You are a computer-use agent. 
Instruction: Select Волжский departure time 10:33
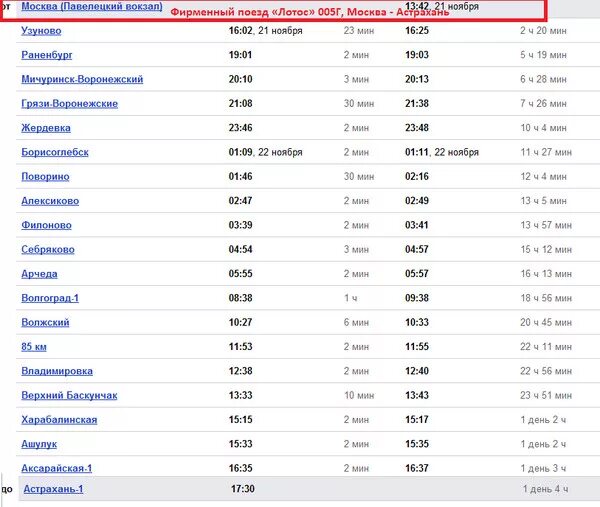(417, 323)
